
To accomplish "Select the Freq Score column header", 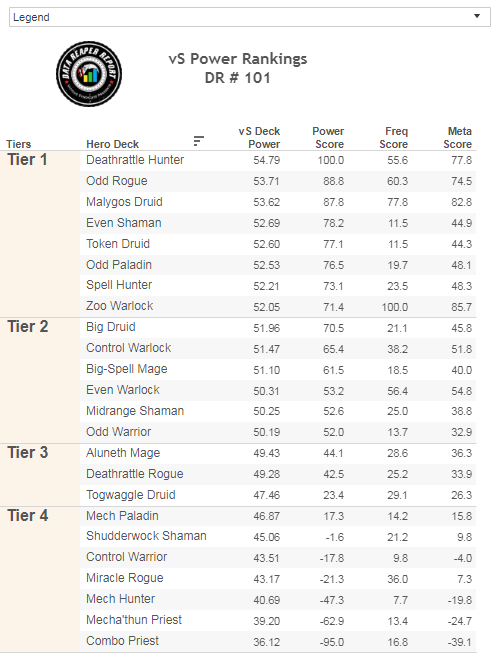I will pos(394,137).
